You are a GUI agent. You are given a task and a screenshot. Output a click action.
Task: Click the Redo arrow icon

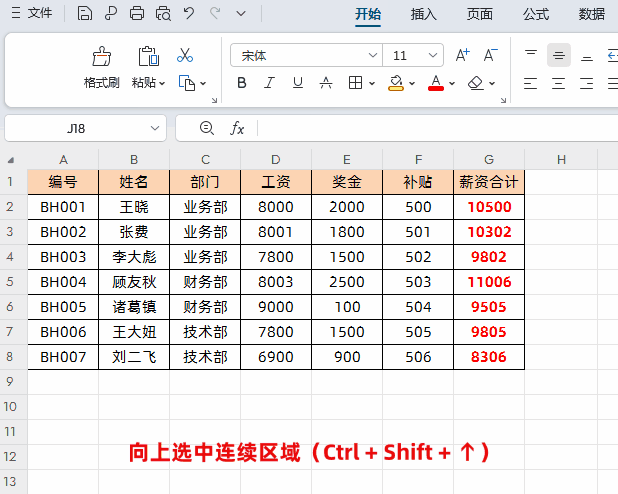[x=215, y=13]
